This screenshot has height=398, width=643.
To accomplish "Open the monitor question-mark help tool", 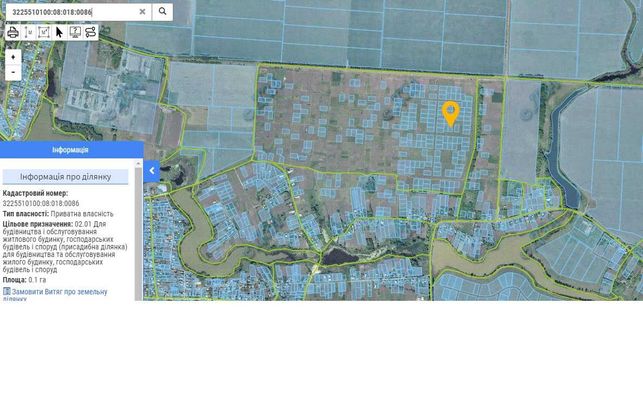I will click(75, 32).
